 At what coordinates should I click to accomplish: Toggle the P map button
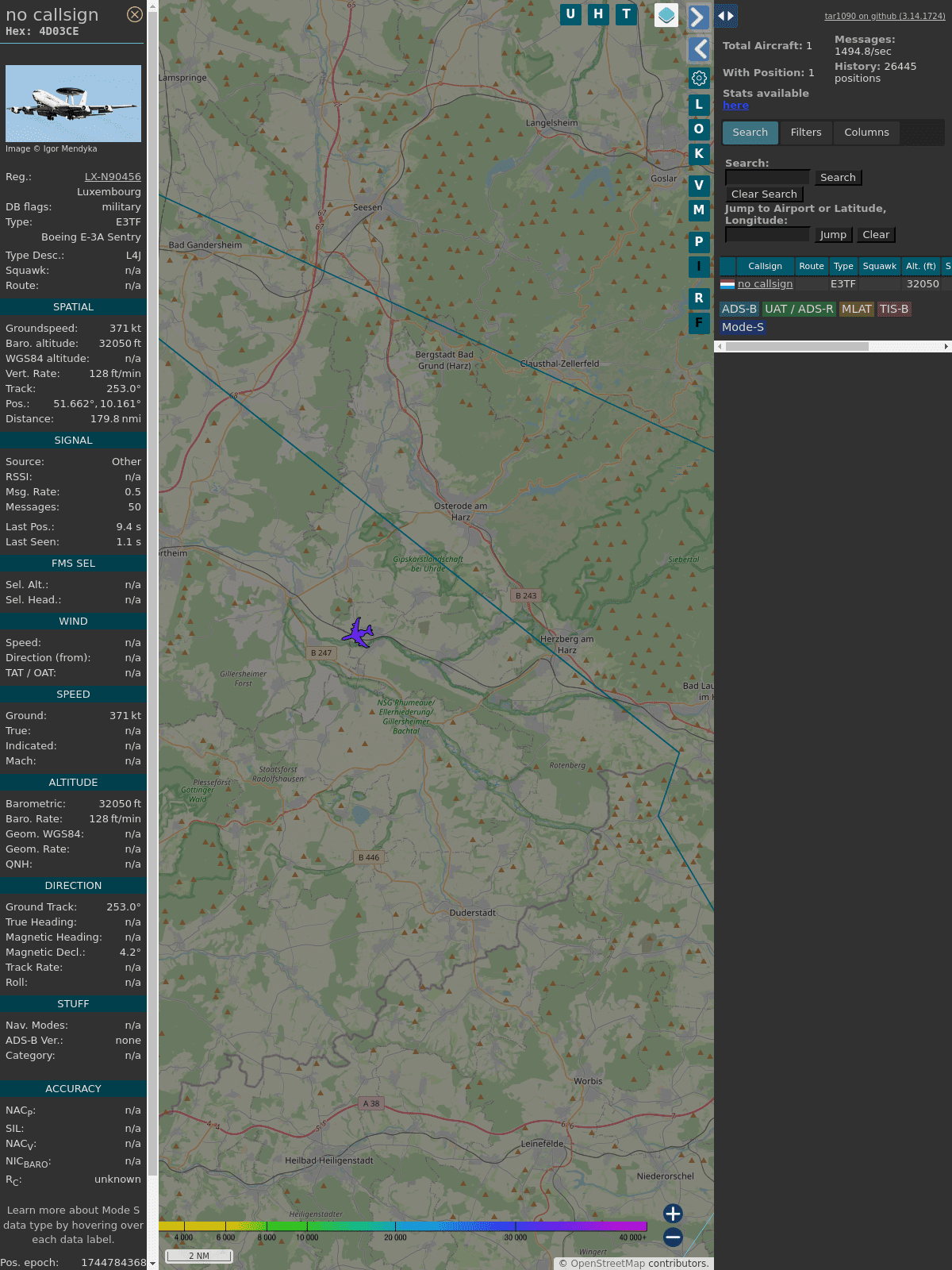[699, 242]
